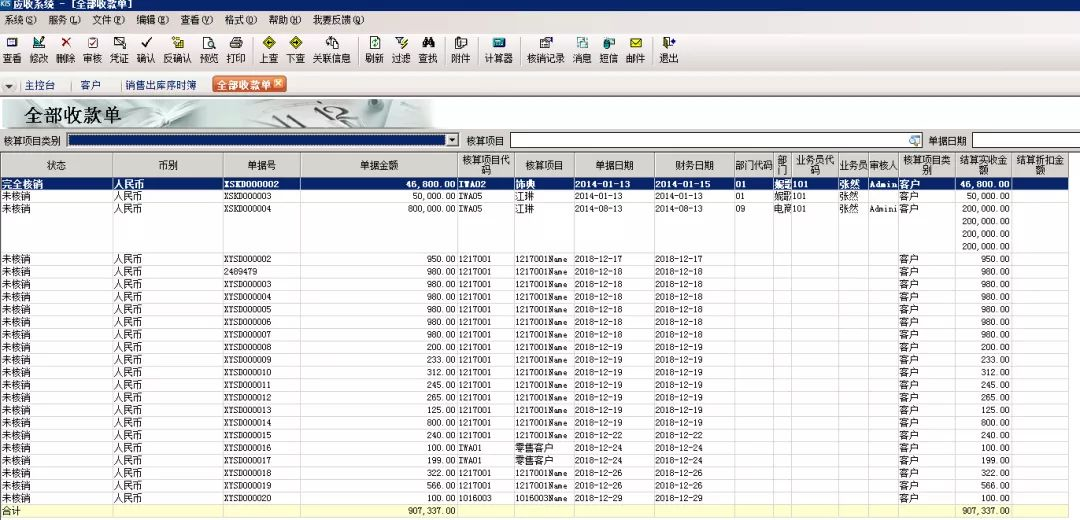Click the 财务日期 column header
This screenshot has height=520, width=1080.
click(694, 165)
